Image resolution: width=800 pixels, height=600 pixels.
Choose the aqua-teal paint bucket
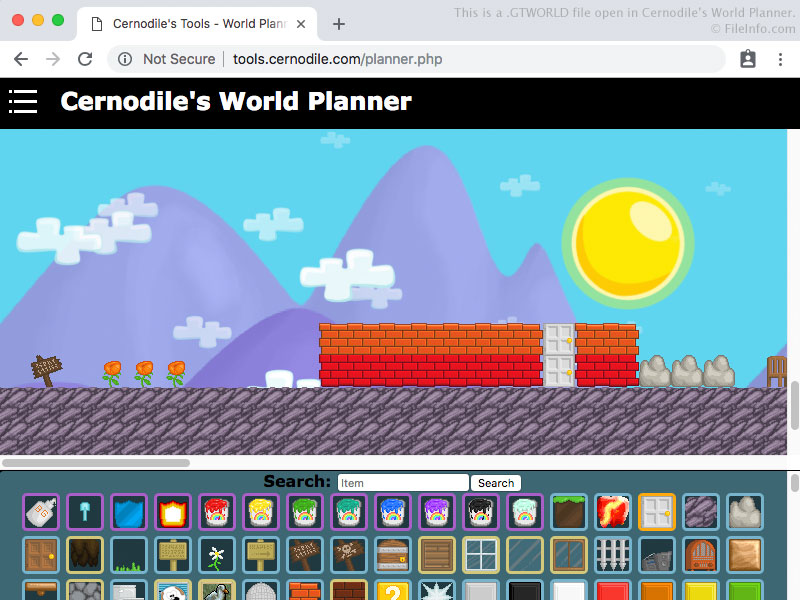(348, 512)
